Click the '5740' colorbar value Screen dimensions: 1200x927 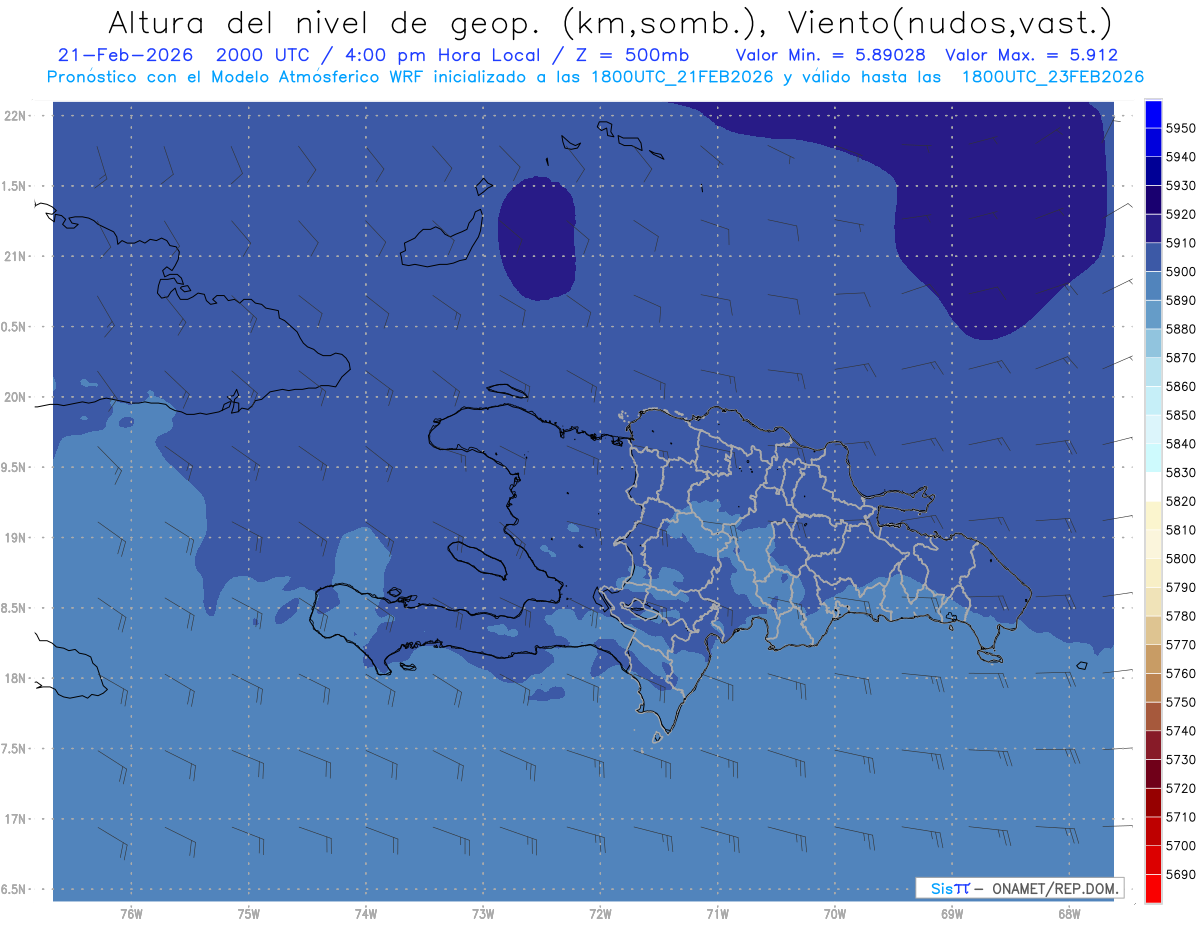click(1181, 731)
